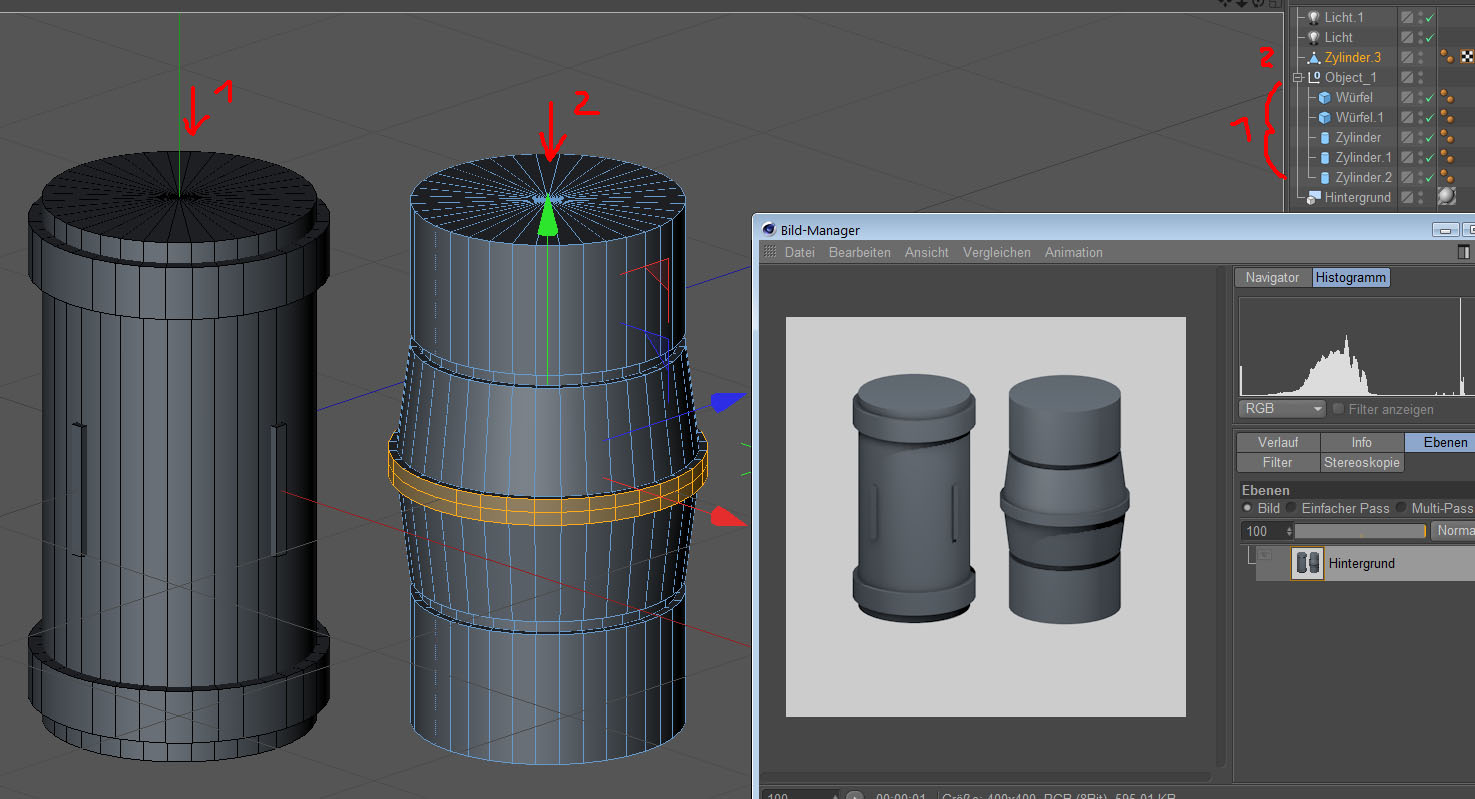
Task: Click the Phong tag on Zylinder row
Action: (x=1447, y=138)
